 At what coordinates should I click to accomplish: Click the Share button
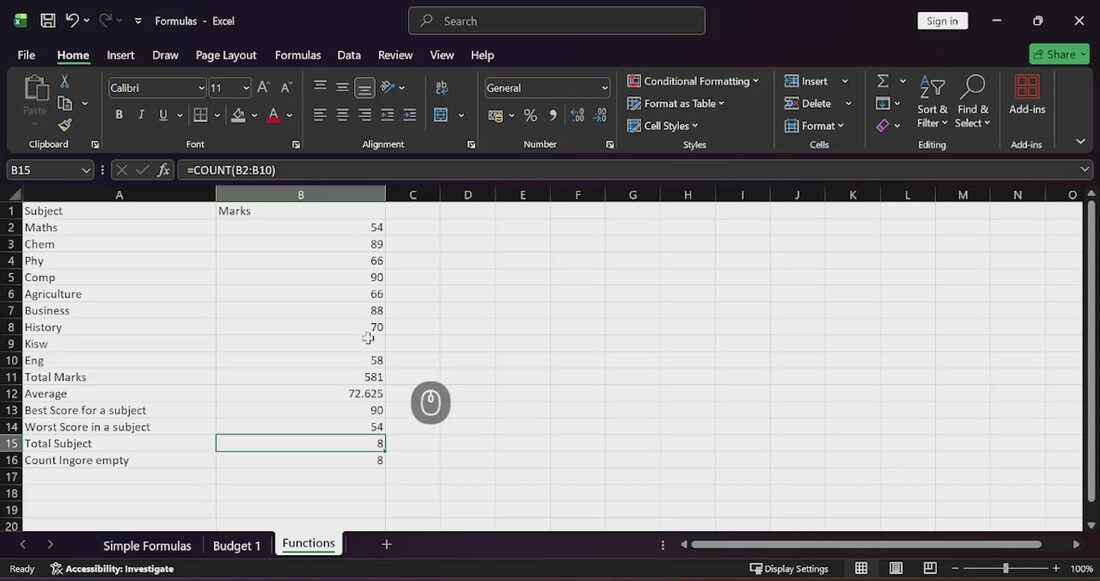1059,54
